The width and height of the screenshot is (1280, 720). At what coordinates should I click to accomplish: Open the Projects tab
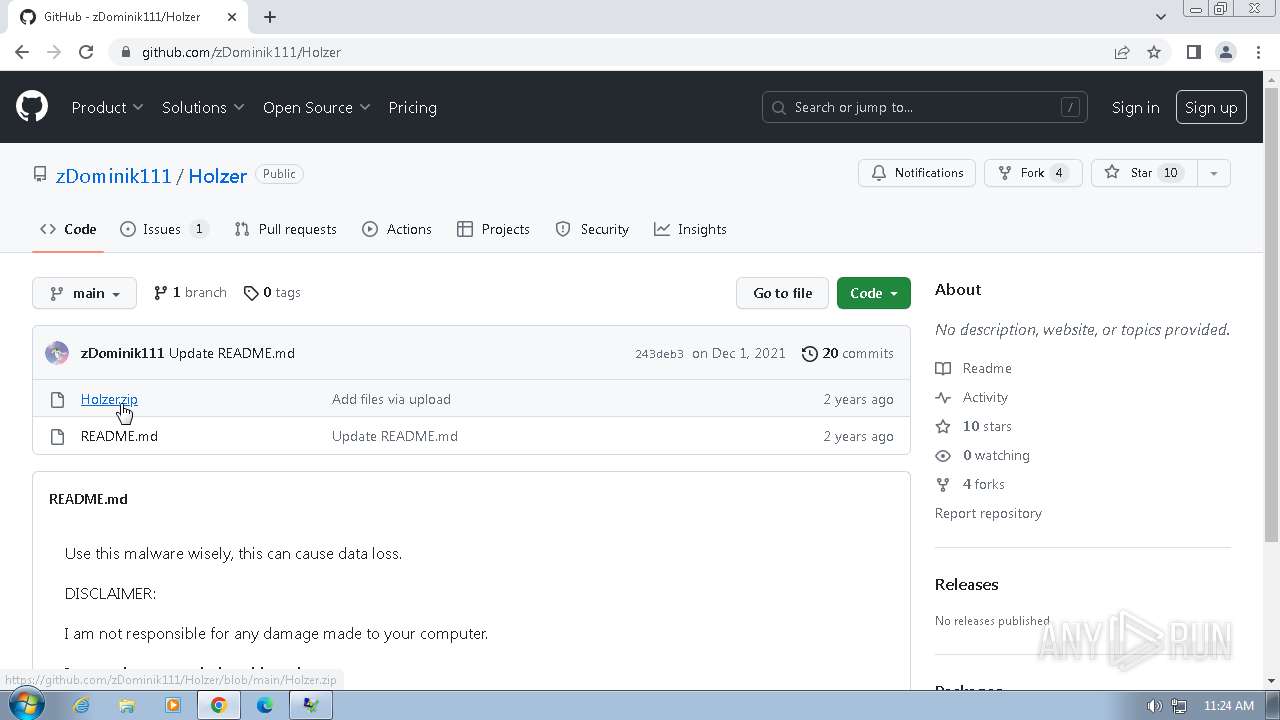(x=493, y=229)
